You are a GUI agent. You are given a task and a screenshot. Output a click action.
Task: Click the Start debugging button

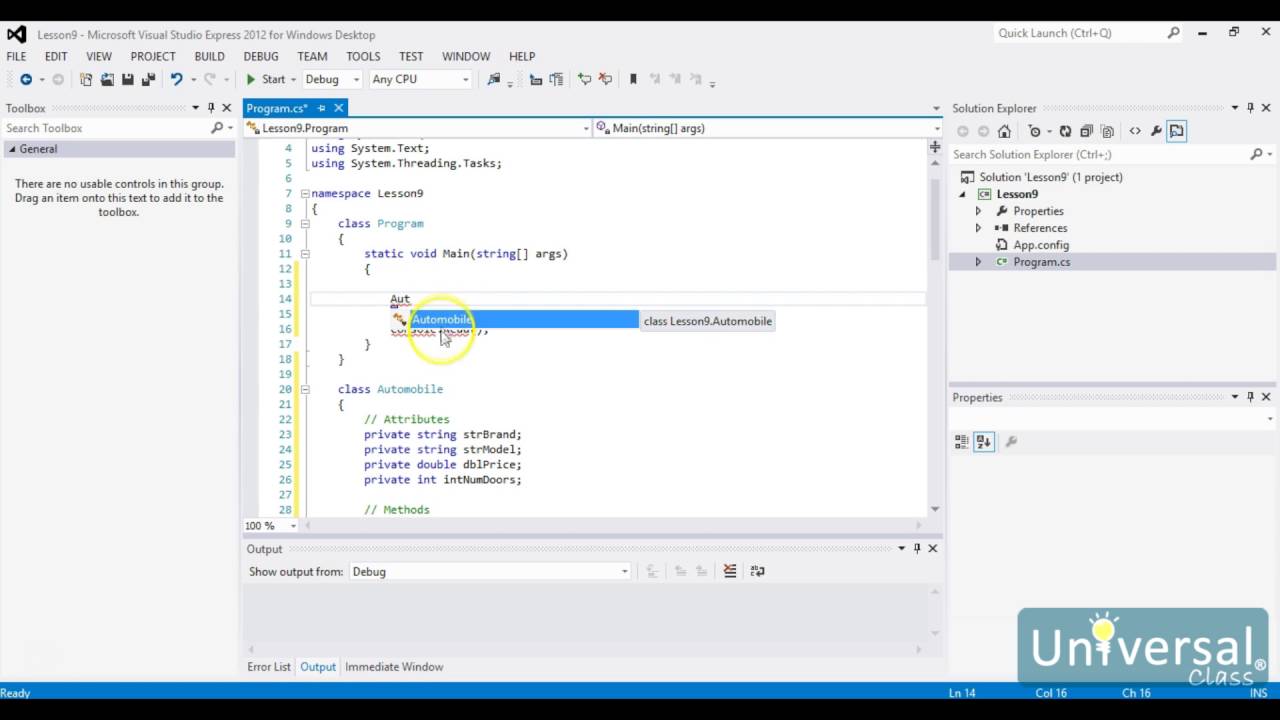(x=266, y=79)
